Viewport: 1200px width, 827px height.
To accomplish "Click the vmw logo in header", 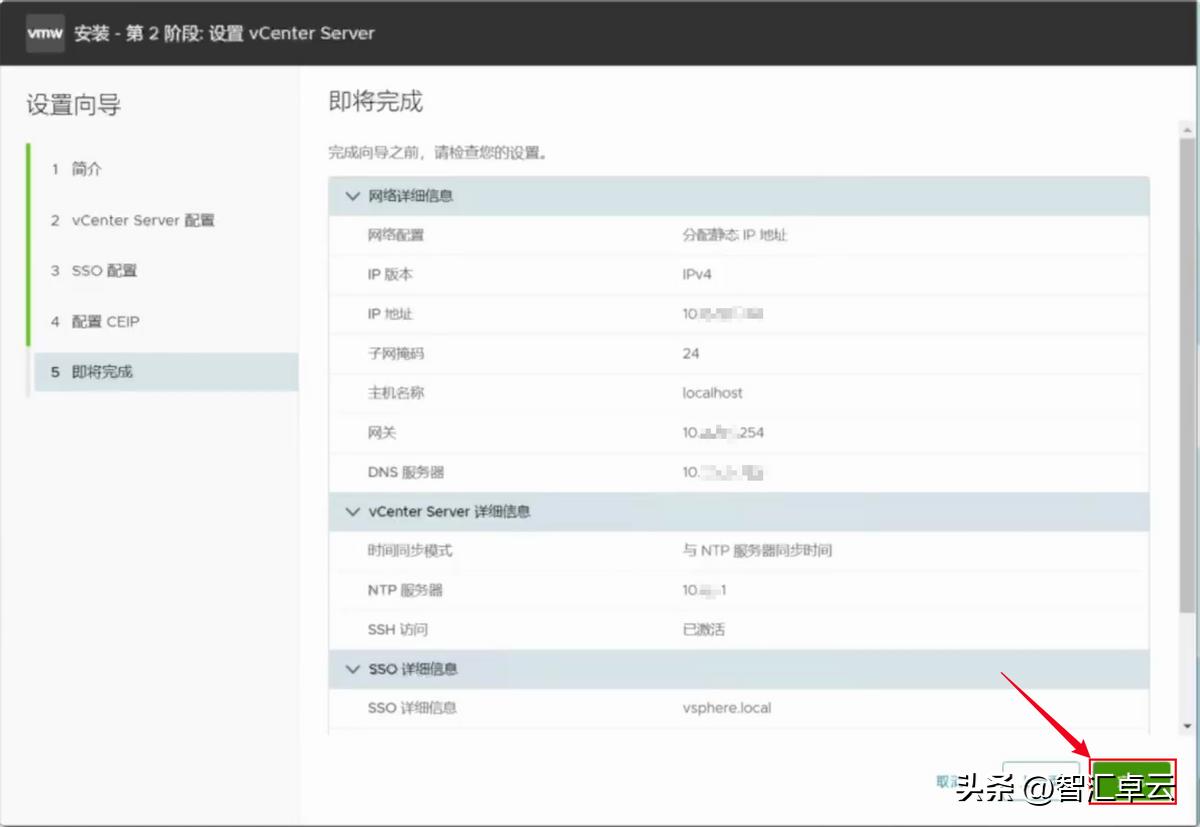I will point(45,33).
